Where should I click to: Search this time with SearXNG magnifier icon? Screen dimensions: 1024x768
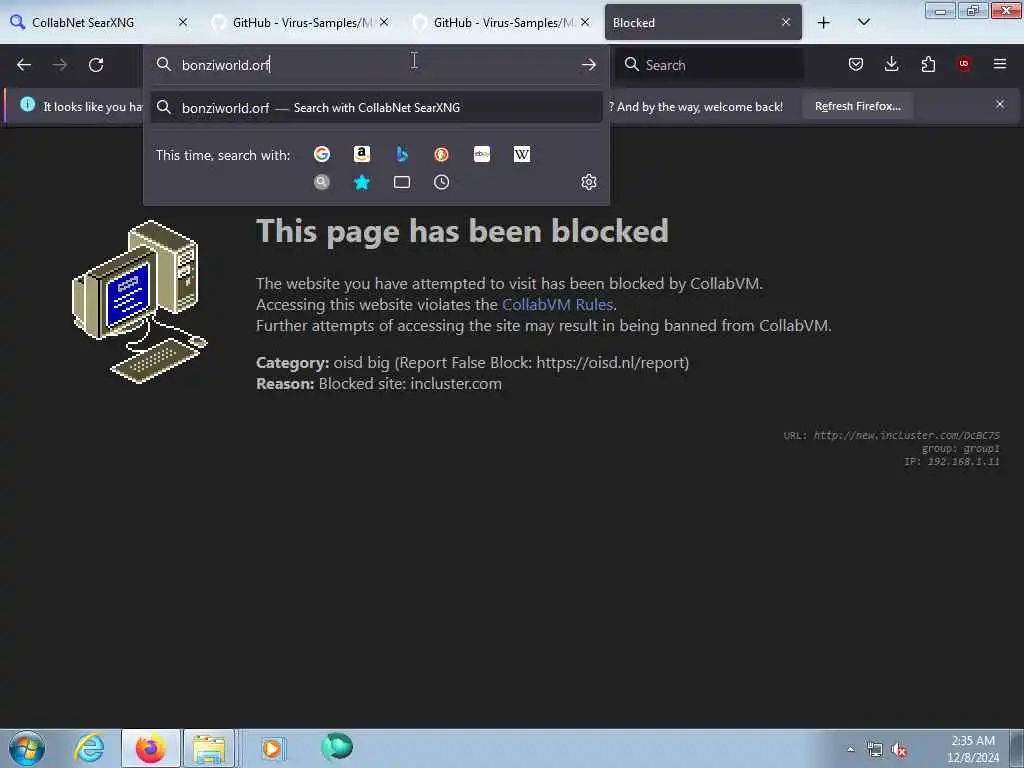coord(322,182)
